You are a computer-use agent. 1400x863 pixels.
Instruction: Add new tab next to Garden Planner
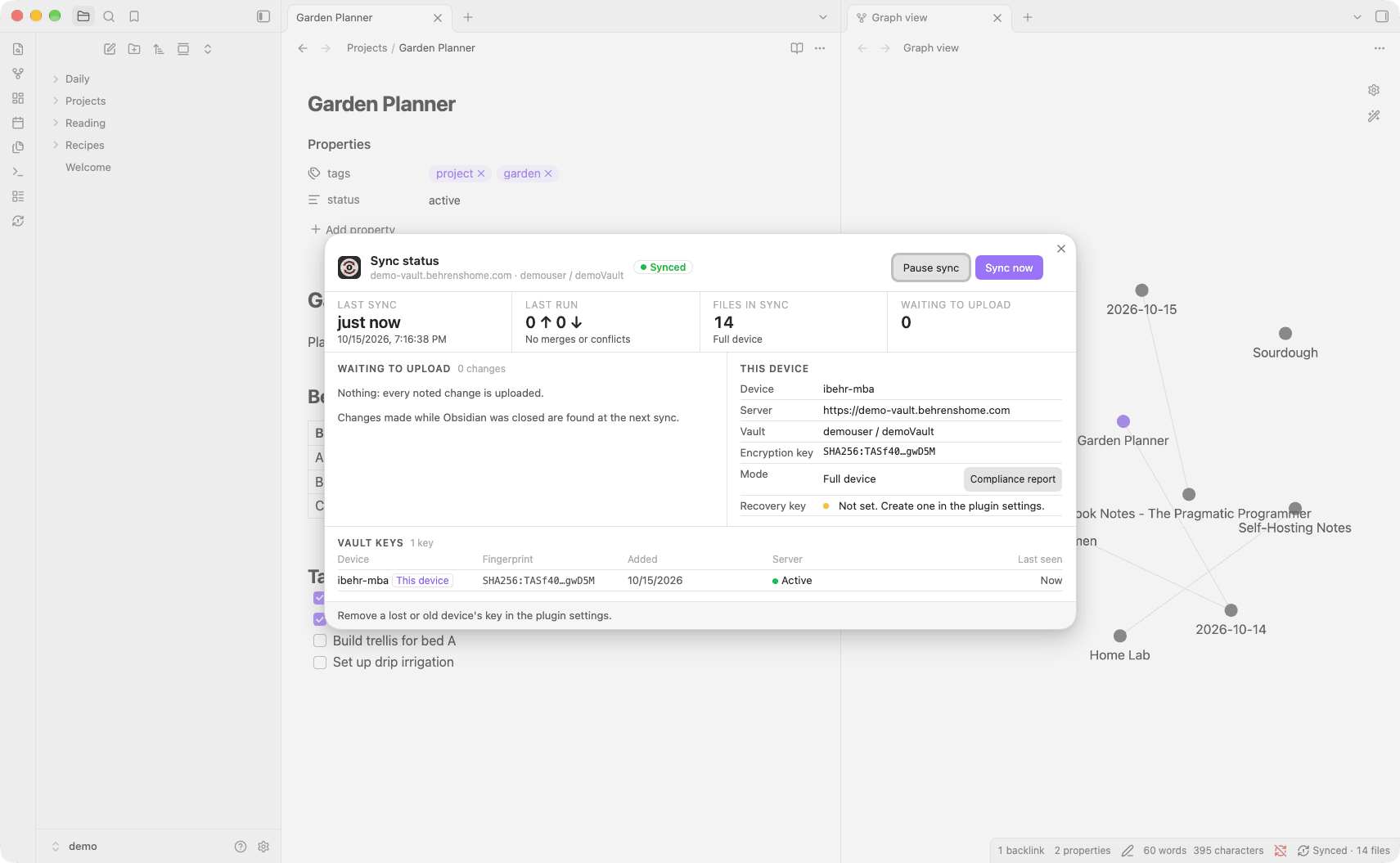pyautogui.click(x=468, y=17)
